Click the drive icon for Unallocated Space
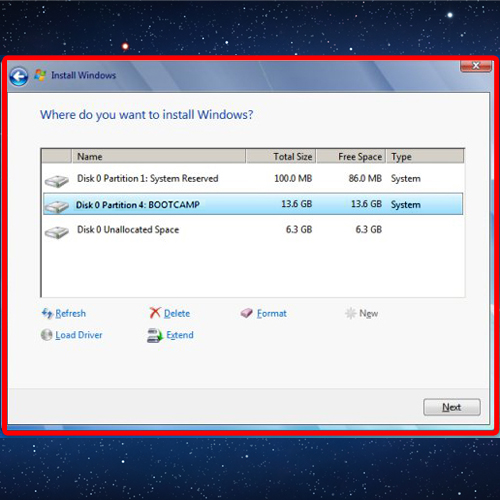The image size is (500, 500). pyautogui.click(x=57, y=232)
